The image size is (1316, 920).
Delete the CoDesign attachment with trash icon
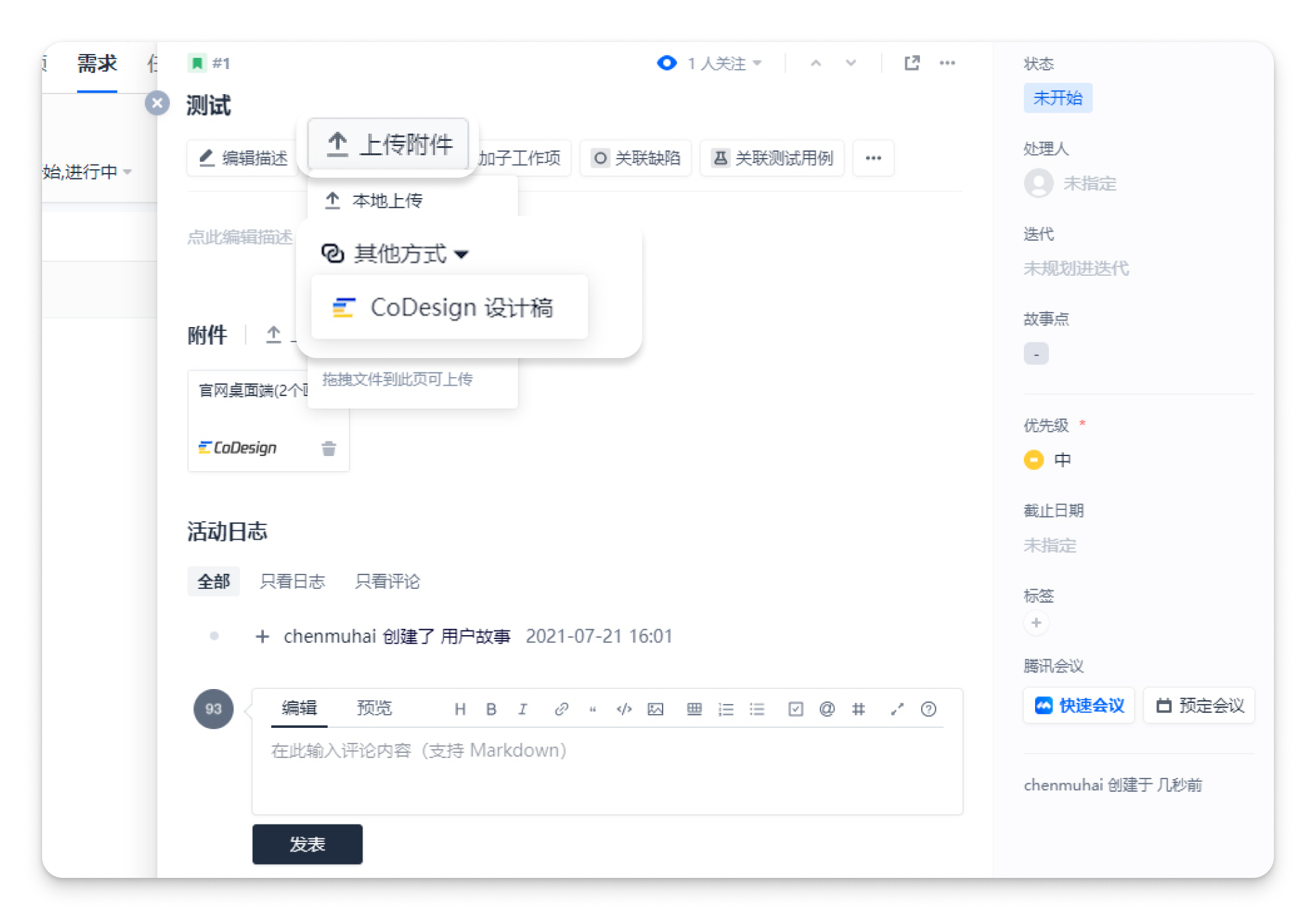(x=328, y=449)
